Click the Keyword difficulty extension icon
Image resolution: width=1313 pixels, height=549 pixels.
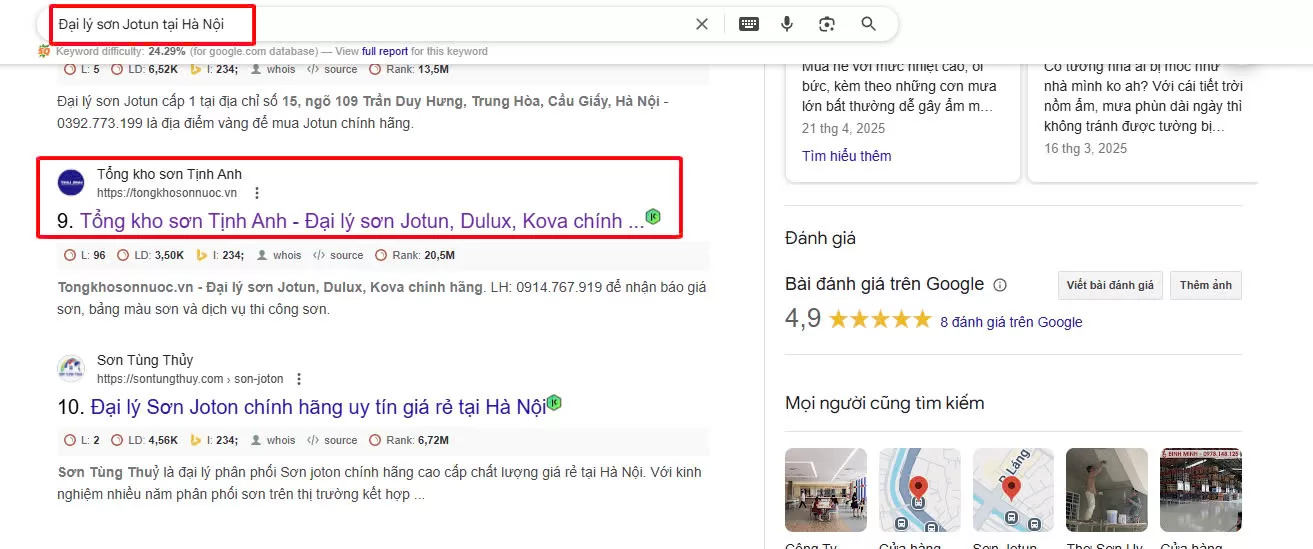click(44, 51)
